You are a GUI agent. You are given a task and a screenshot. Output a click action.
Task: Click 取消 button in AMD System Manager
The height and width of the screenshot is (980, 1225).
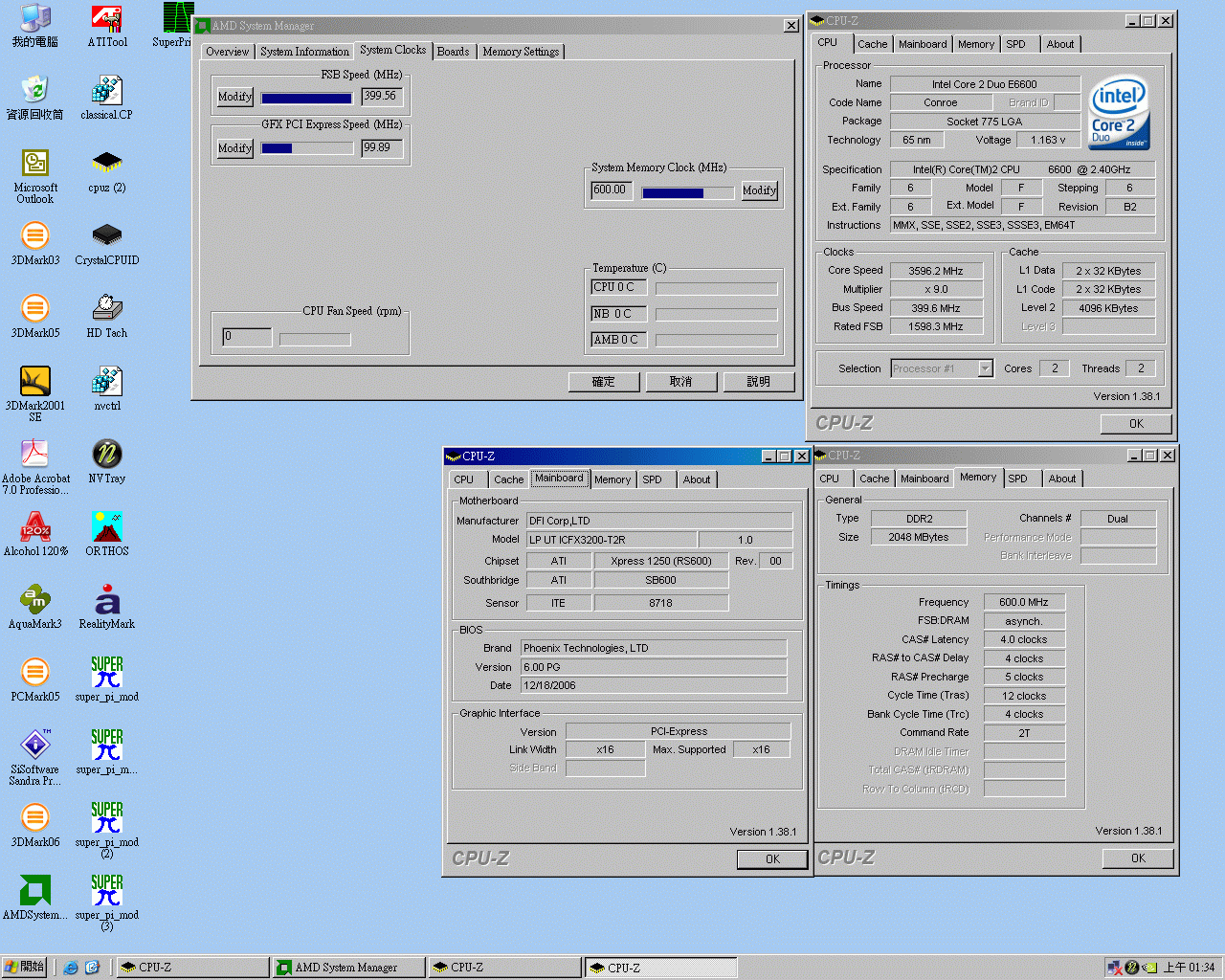click(681, 382)
